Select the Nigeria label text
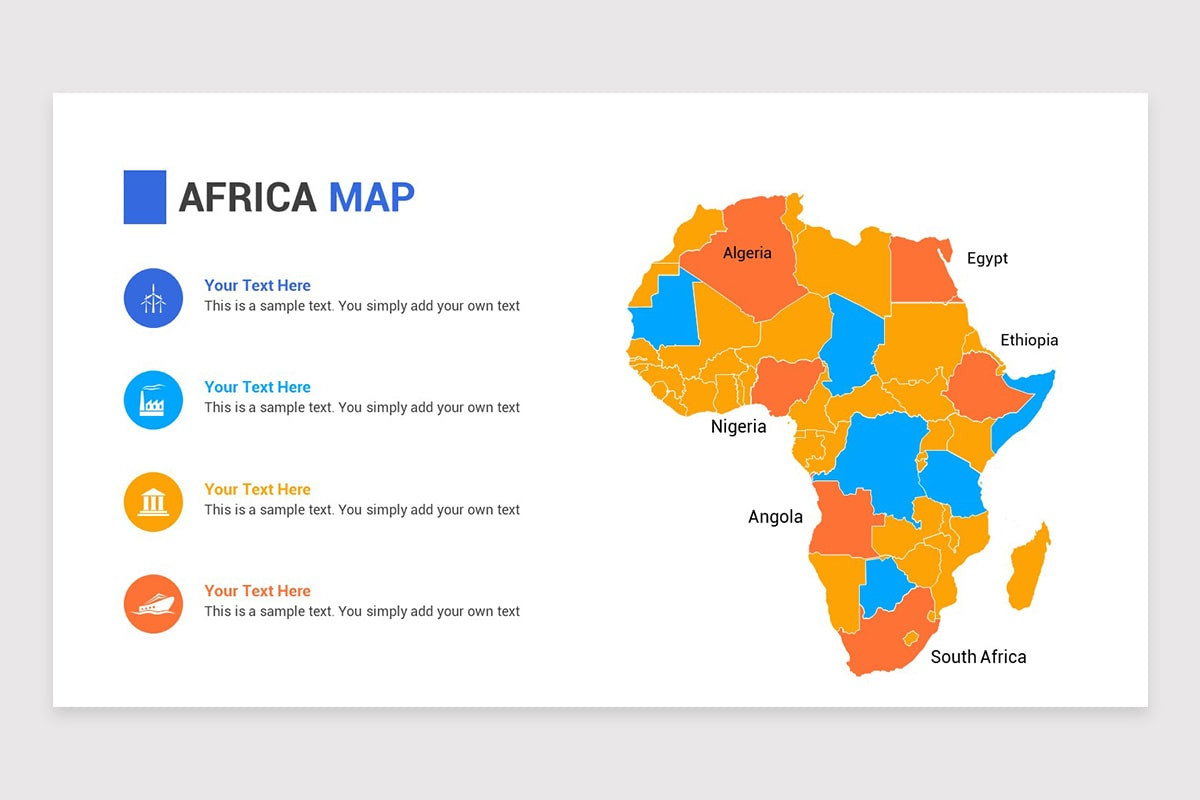Image resolution: width=1200 pixels, height=800 pixels. point(739,427)
